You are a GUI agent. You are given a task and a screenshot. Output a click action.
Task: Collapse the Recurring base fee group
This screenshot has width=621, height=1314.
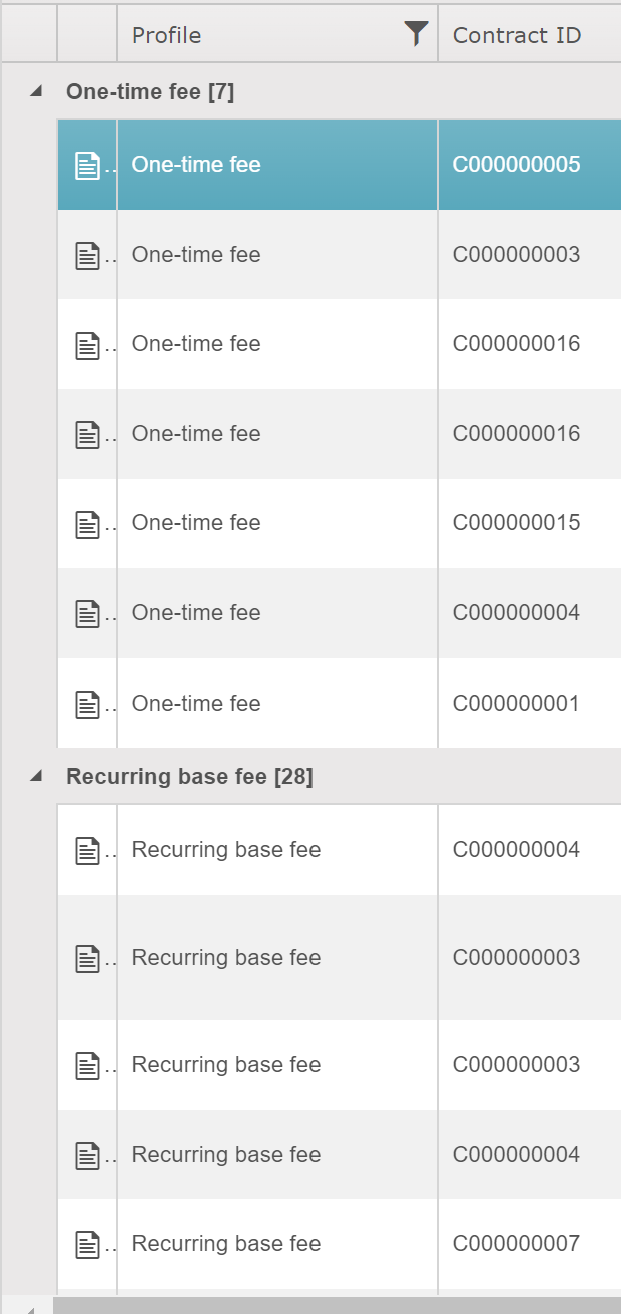(x=36, y=776)
